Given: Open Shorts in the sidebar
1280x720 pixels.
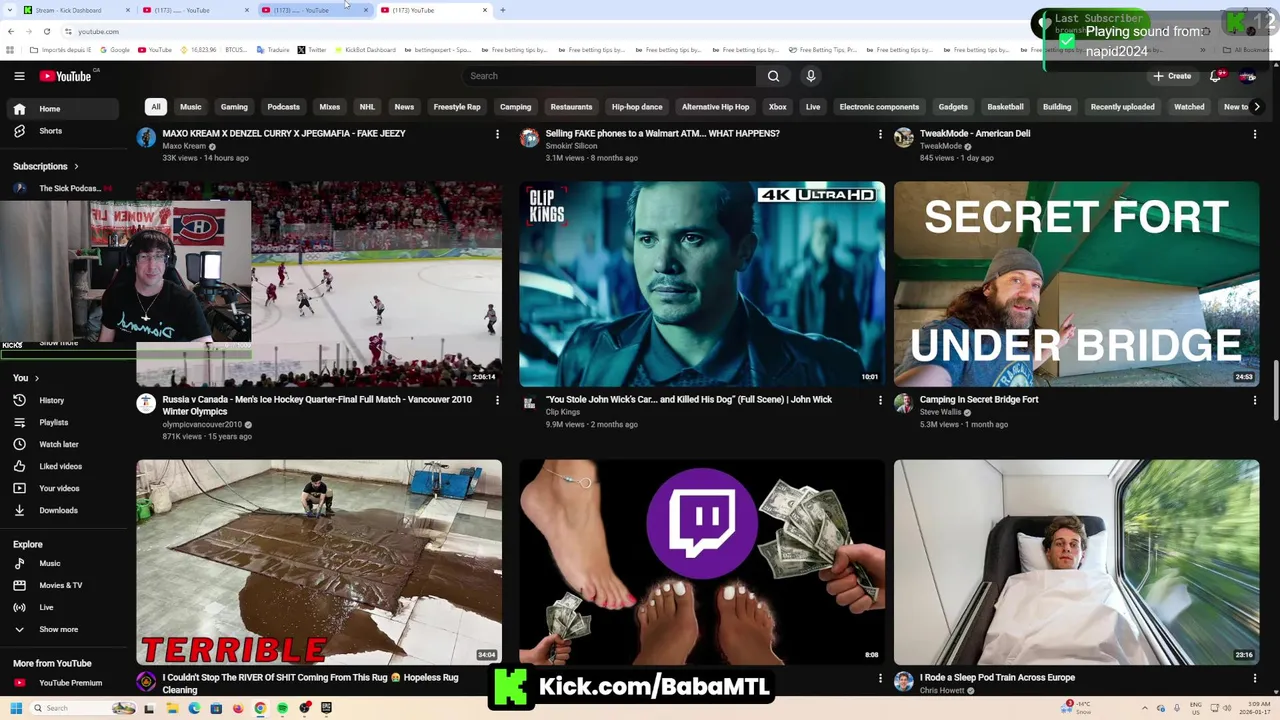Looking at the screenshot, I should tap(64, 131).
